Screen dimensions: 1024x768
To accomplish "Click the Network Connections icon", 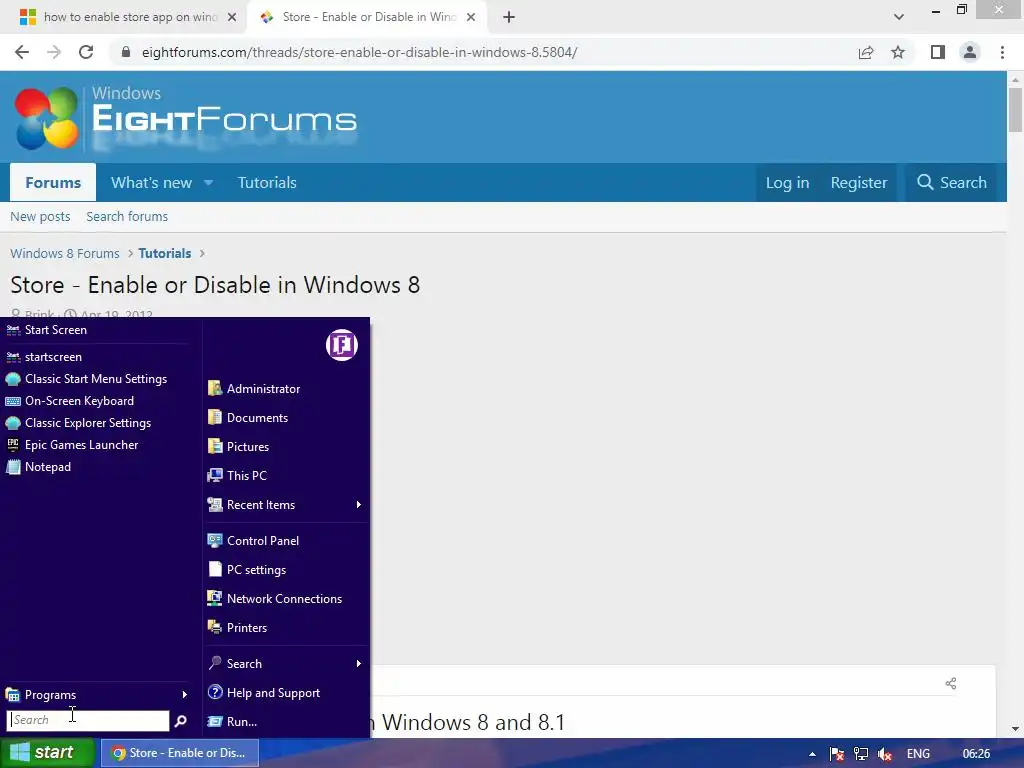I will click(215, 598).
